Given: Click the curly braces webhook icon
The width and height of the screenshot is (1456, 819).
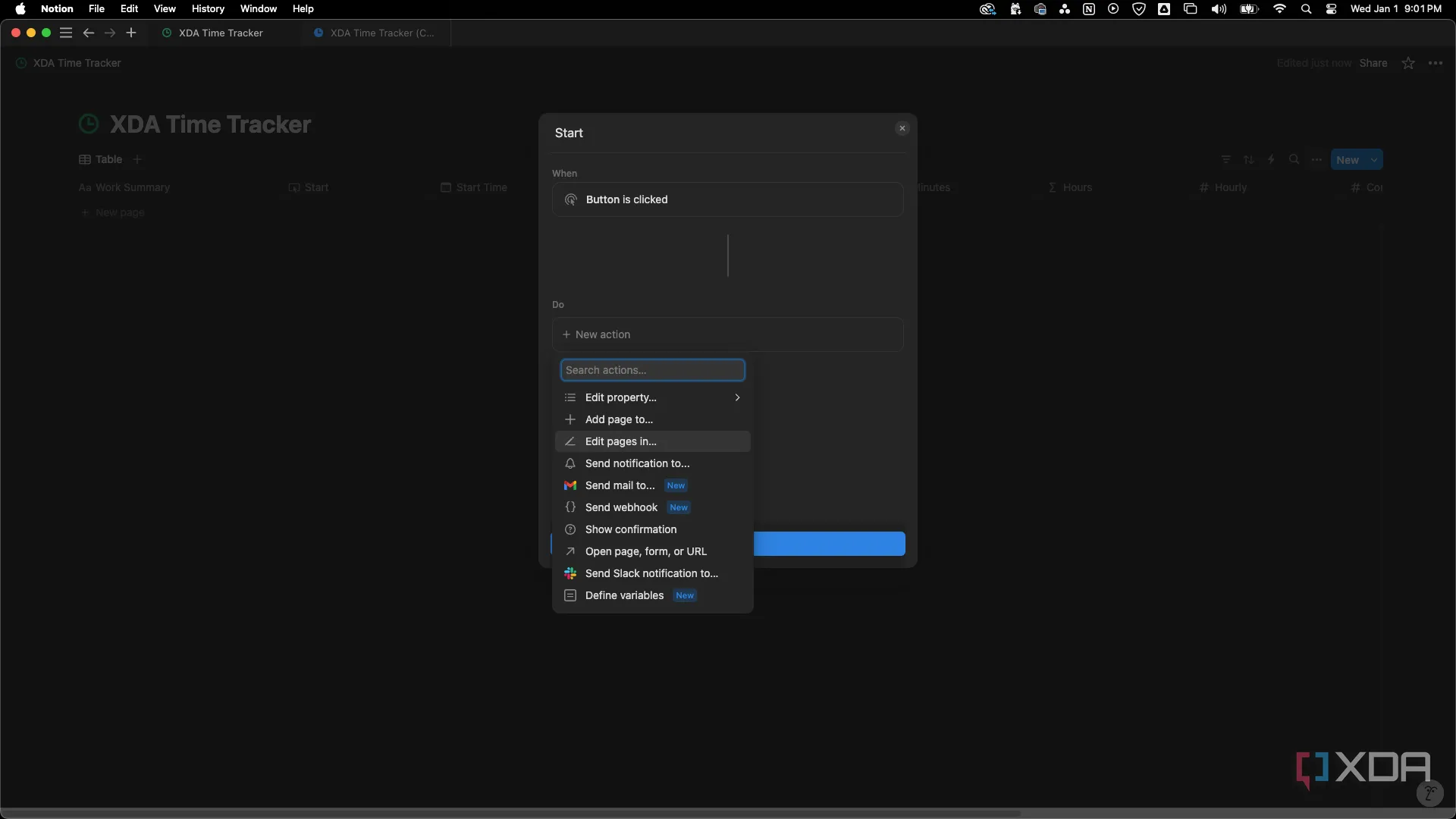Looking at the screenshot, I should click(570, 507).
